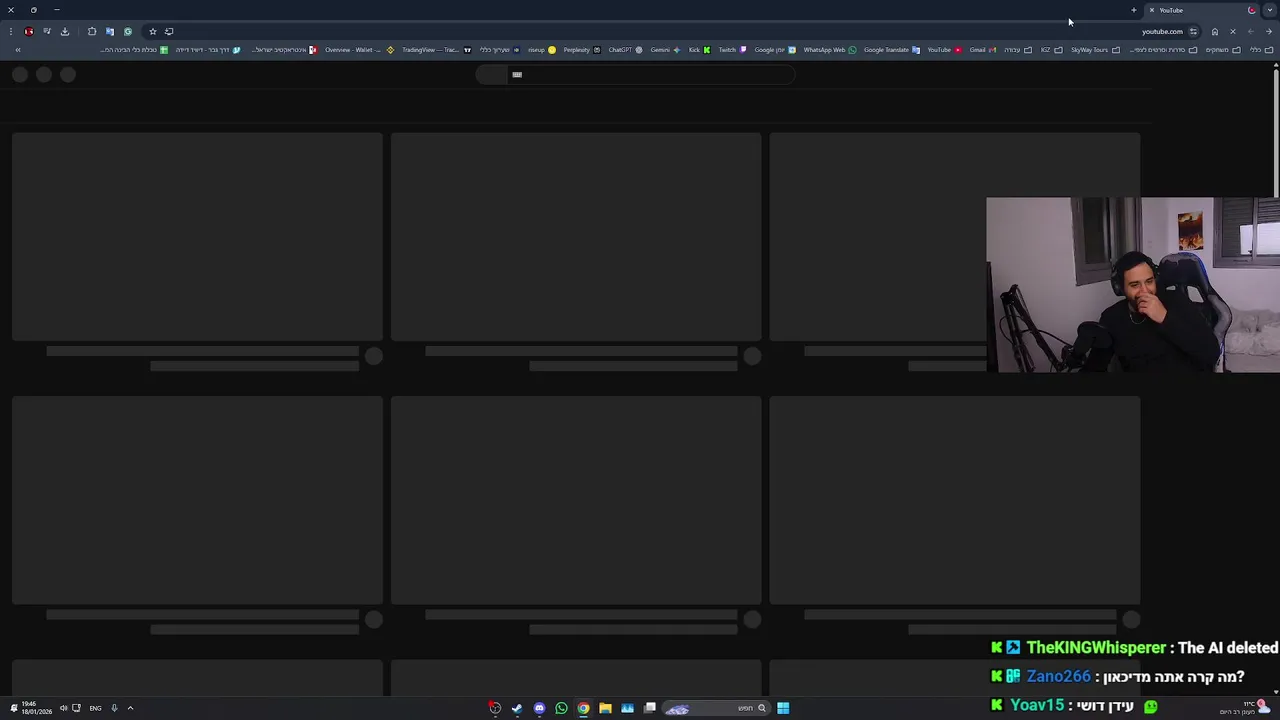Open the extensions puzzle icon

(92, 32)
